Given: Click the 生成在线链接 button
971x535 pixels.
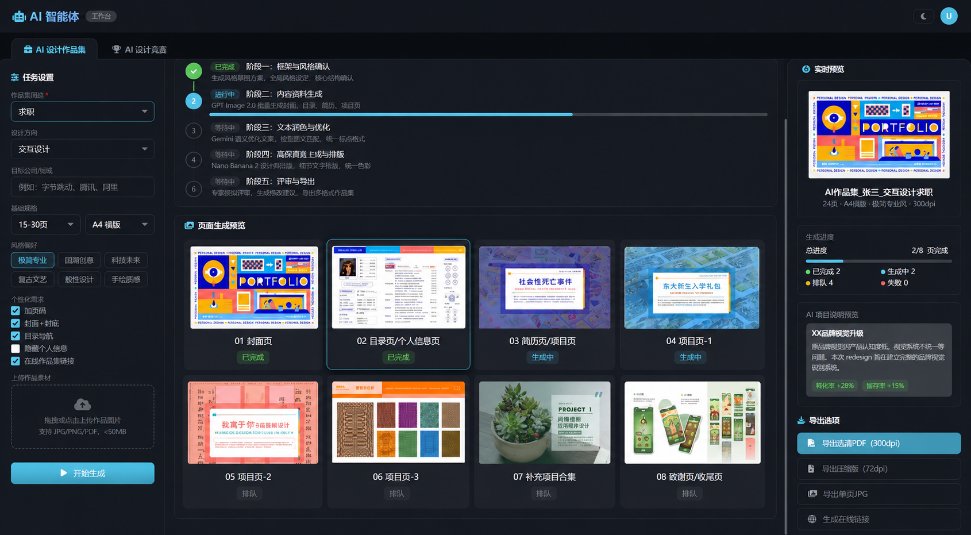Looking at the screenshot, I should click(879, 520).
